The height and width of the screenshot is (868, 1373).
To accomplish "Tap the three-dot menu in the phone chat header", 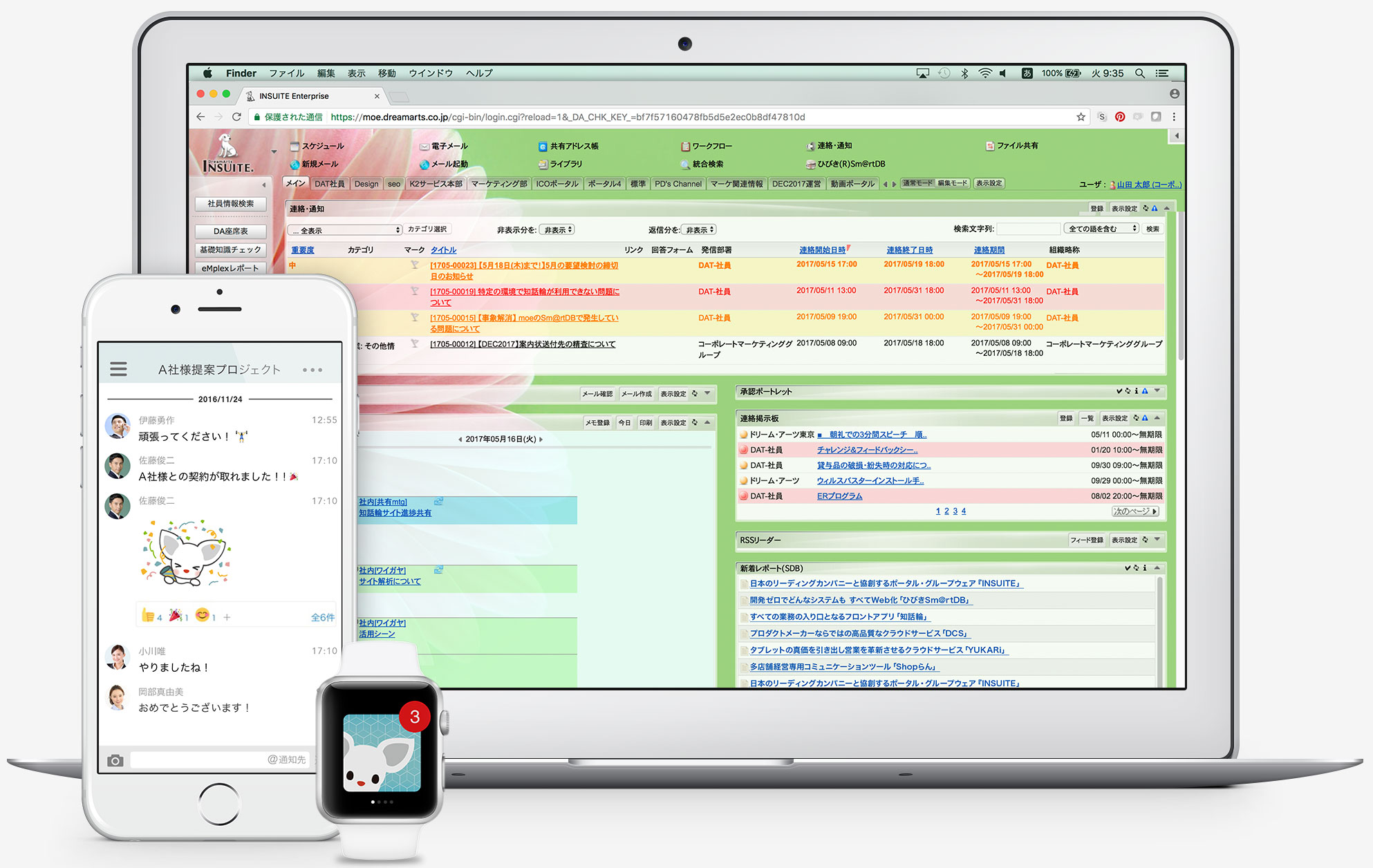I will pyautogui.click(x=312, y=370).
